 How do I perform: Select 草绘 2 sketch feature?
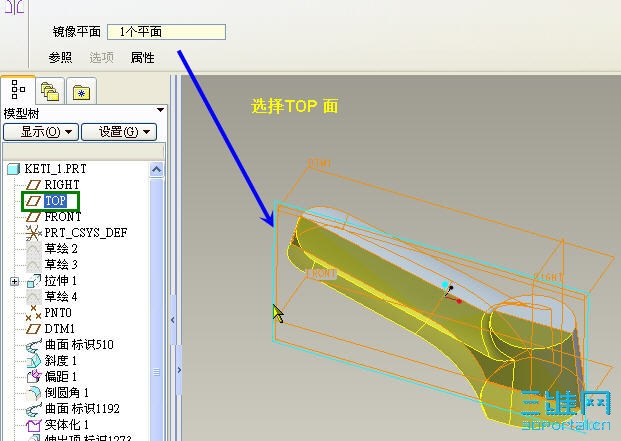[61, 249]
